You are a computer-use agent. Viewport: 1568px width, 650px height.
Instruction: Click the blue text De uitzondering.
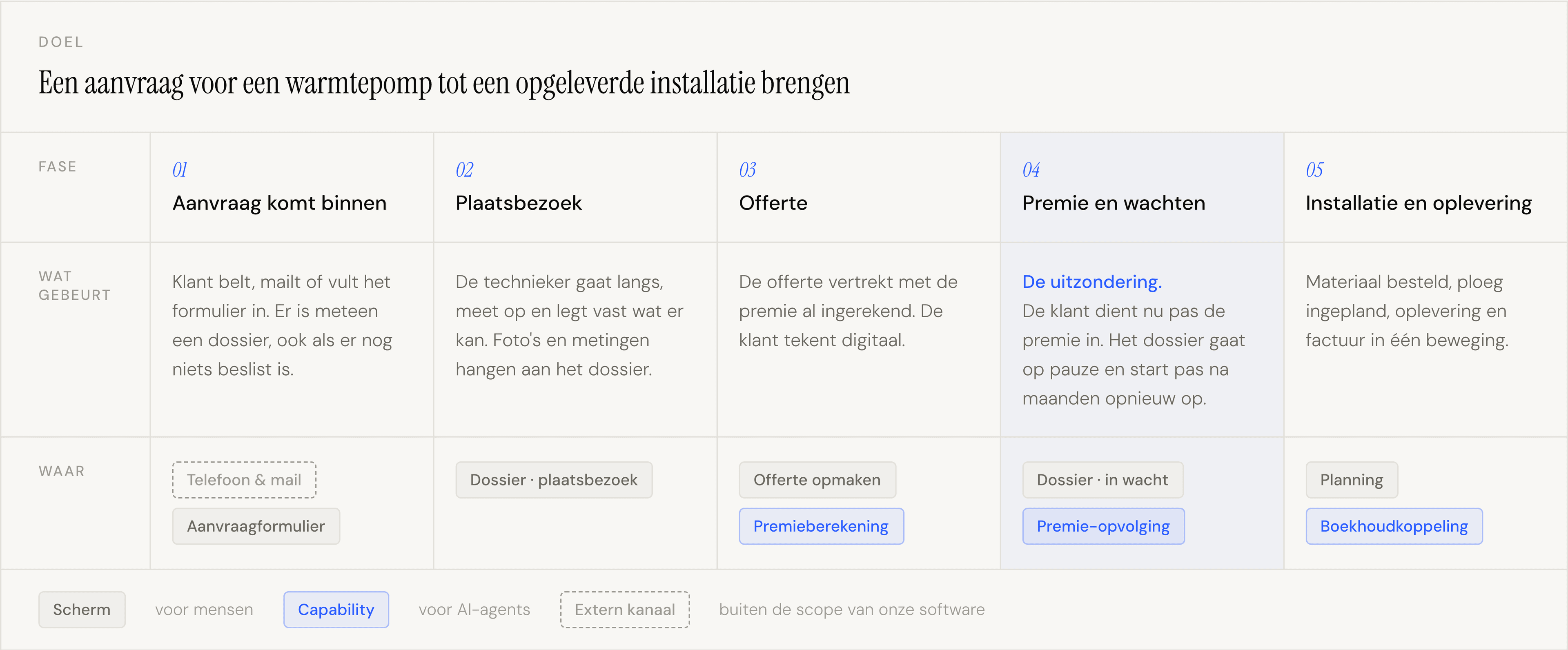[1092, 282]
